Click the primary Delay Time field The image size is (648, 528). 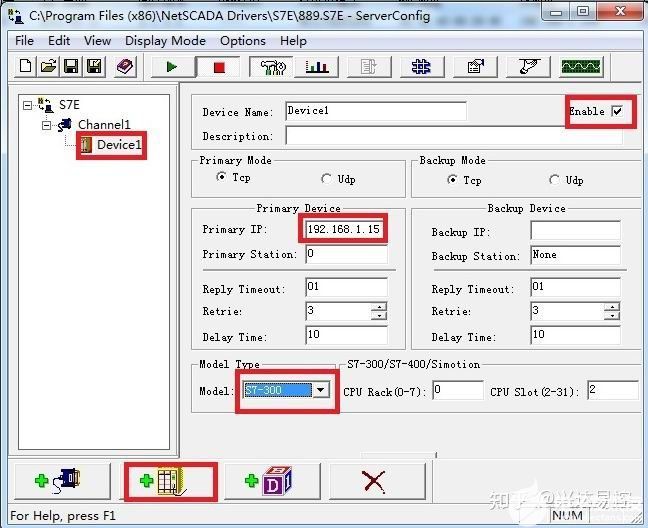[x=346, y=335]
